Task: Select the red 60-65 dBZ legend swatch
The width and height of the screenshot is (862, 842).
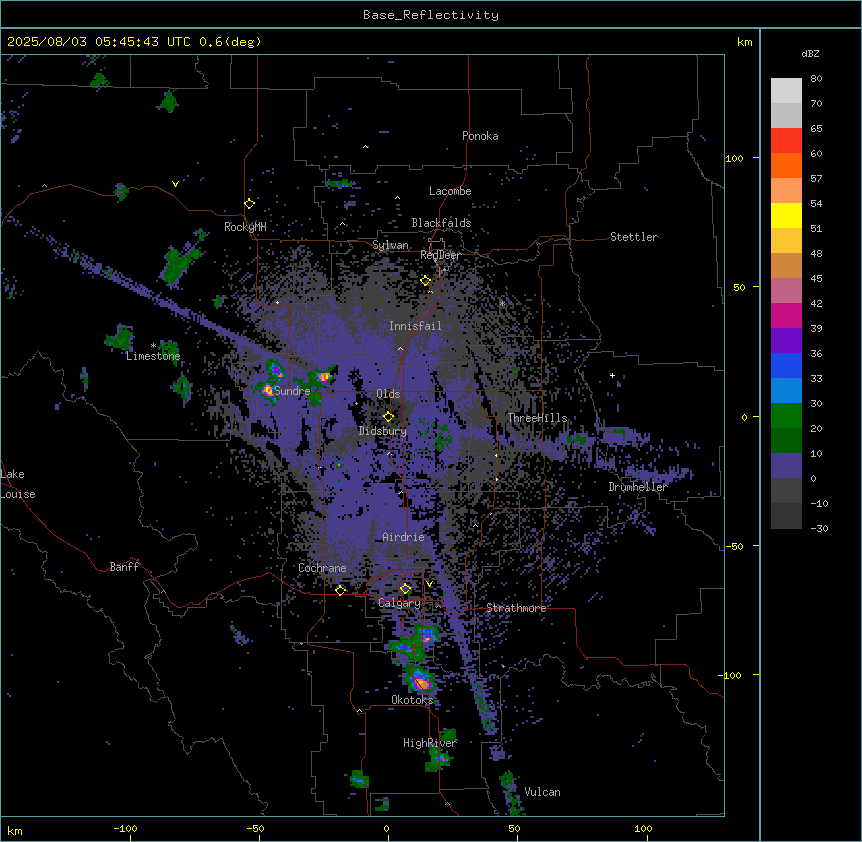Action: [786, 141]
